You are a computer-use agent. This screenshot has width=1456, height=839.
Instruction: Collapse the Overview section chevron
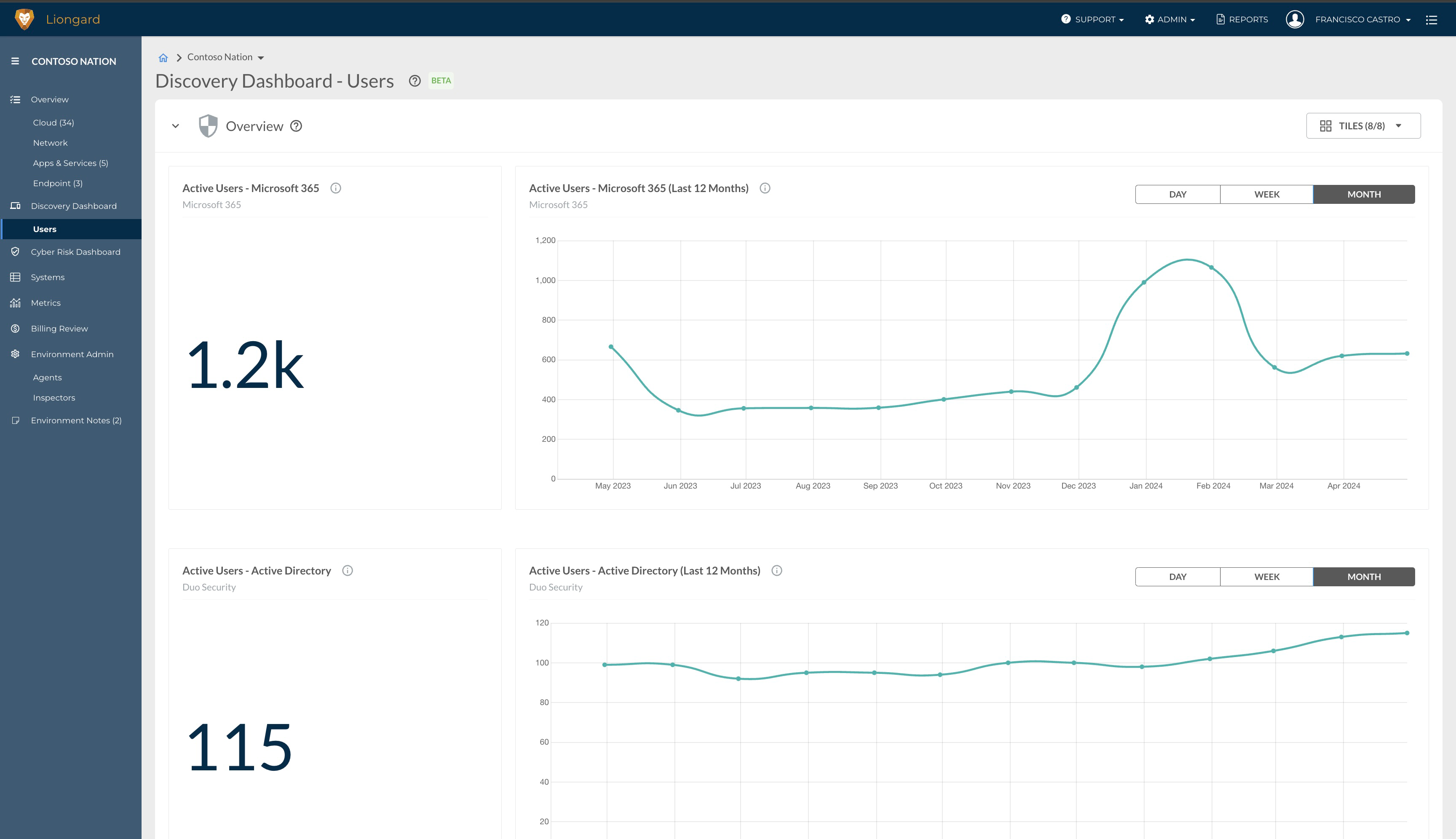coord(176,126)
